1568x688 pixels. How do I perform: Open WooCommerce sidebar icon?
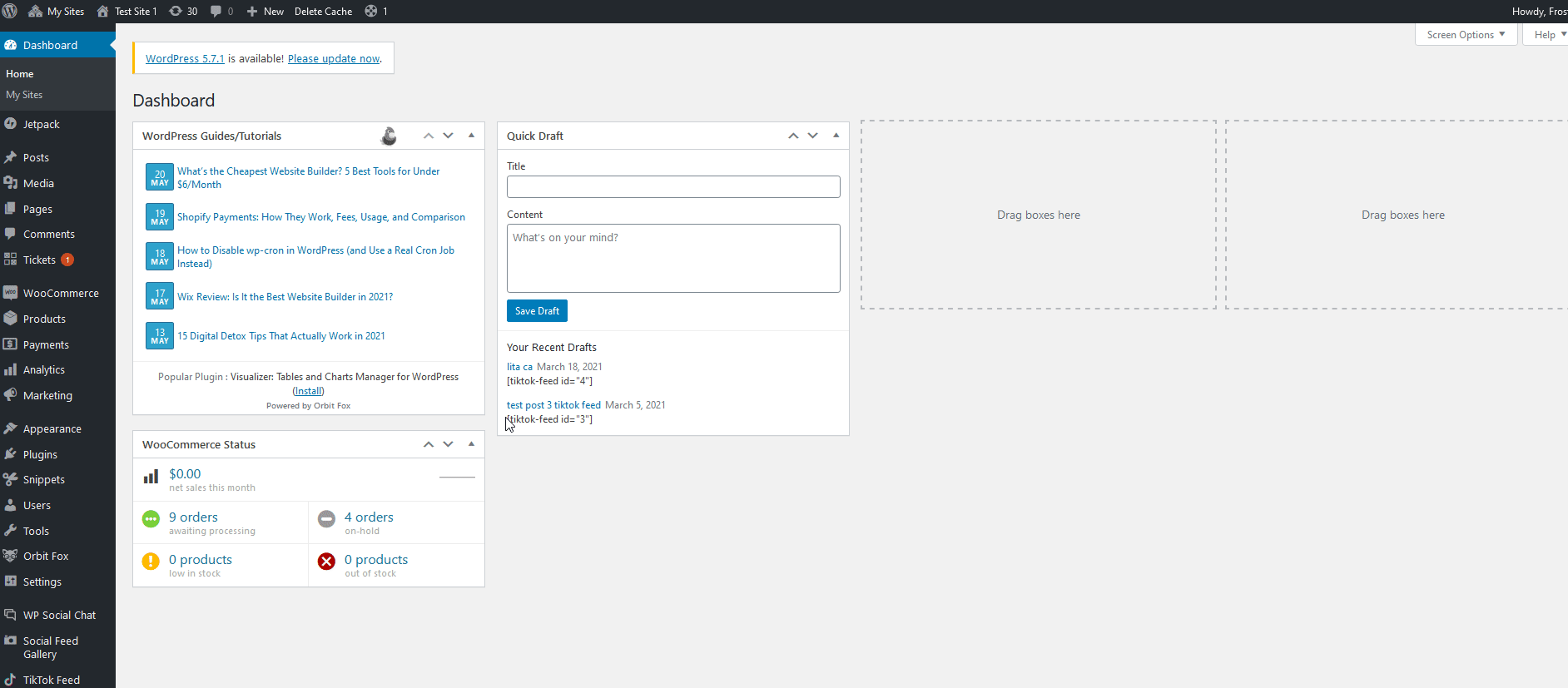tap(10, 293)
